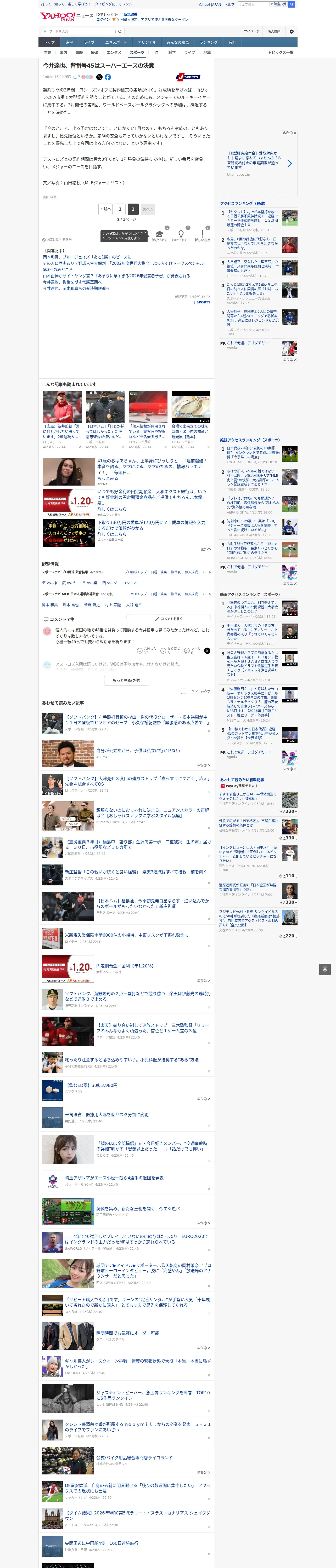Viewport: 336px width, 1568px height.
Task: React with the 新しい視点 exclamation icon
Action: click(x=203, y=234)
